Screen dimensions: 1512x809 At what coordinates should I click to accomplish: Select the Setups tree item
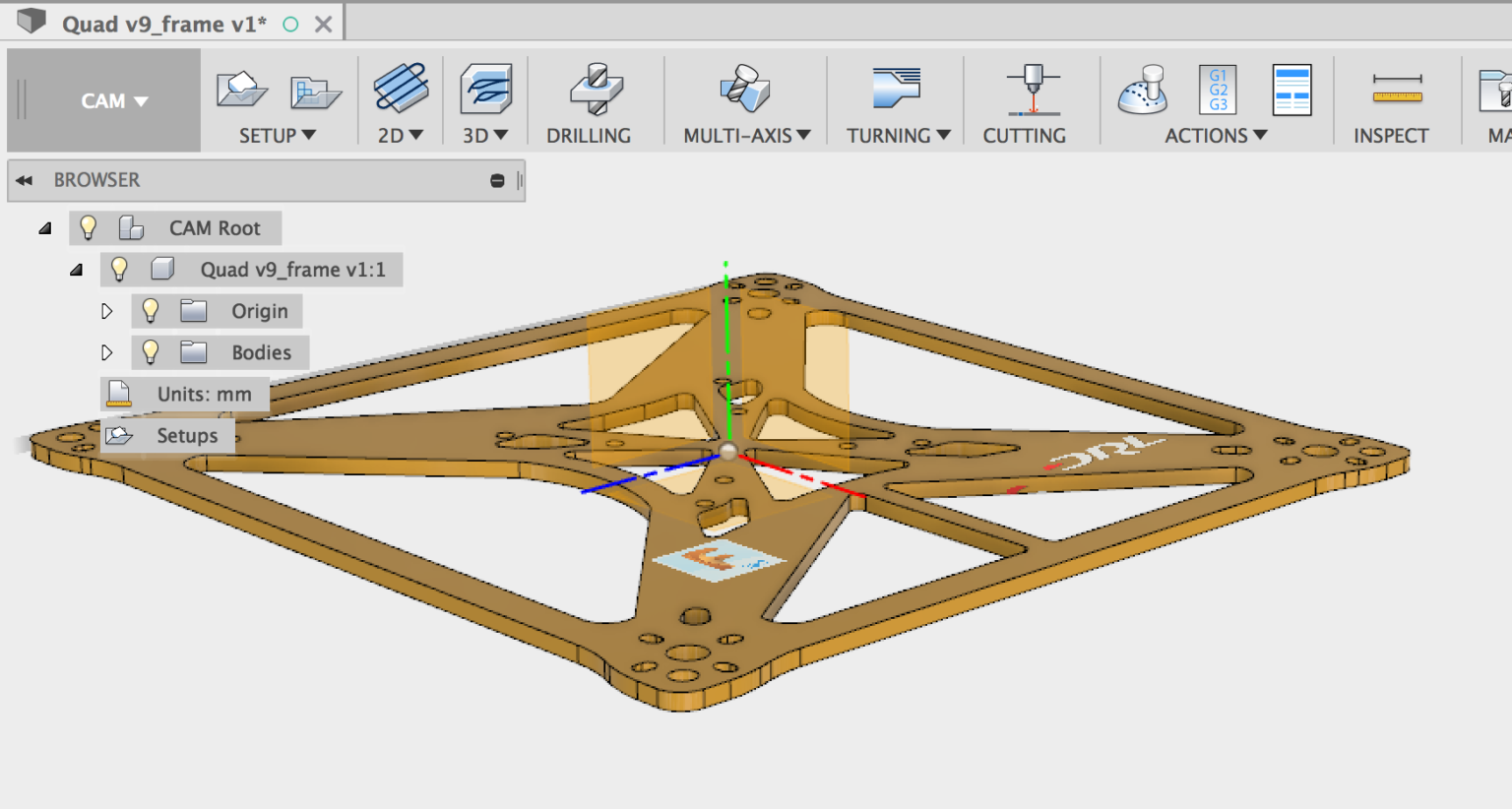click(187, 435)
